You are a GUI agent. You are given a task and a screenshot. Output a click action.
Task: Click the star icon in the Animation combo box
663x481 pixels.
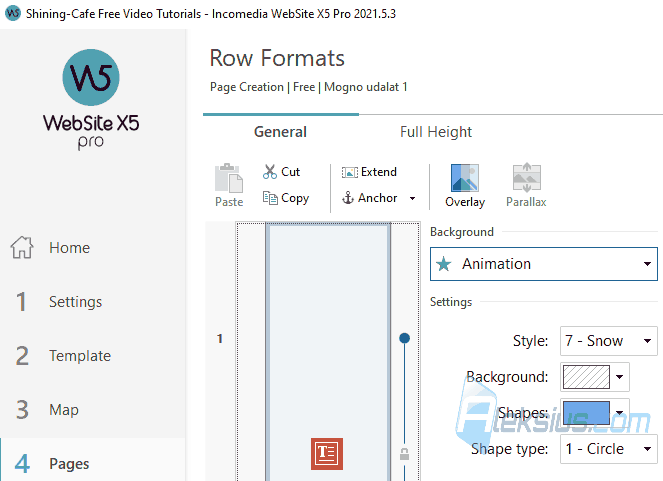point(444,264)
